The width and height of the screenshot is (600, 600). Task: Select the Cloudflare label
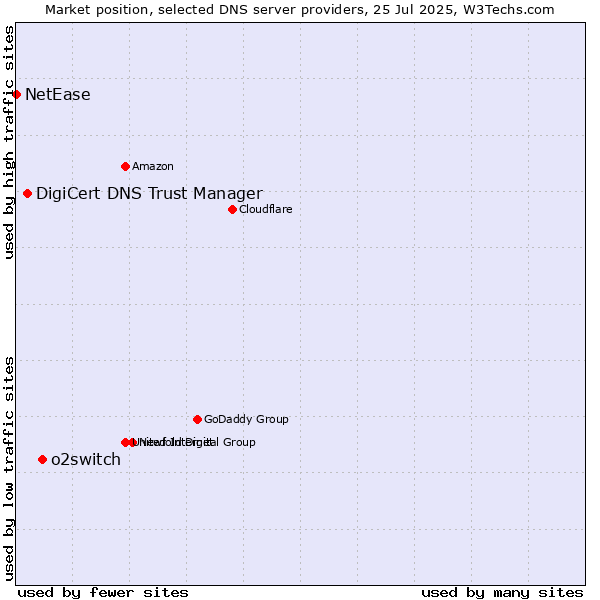click(266, 209)
